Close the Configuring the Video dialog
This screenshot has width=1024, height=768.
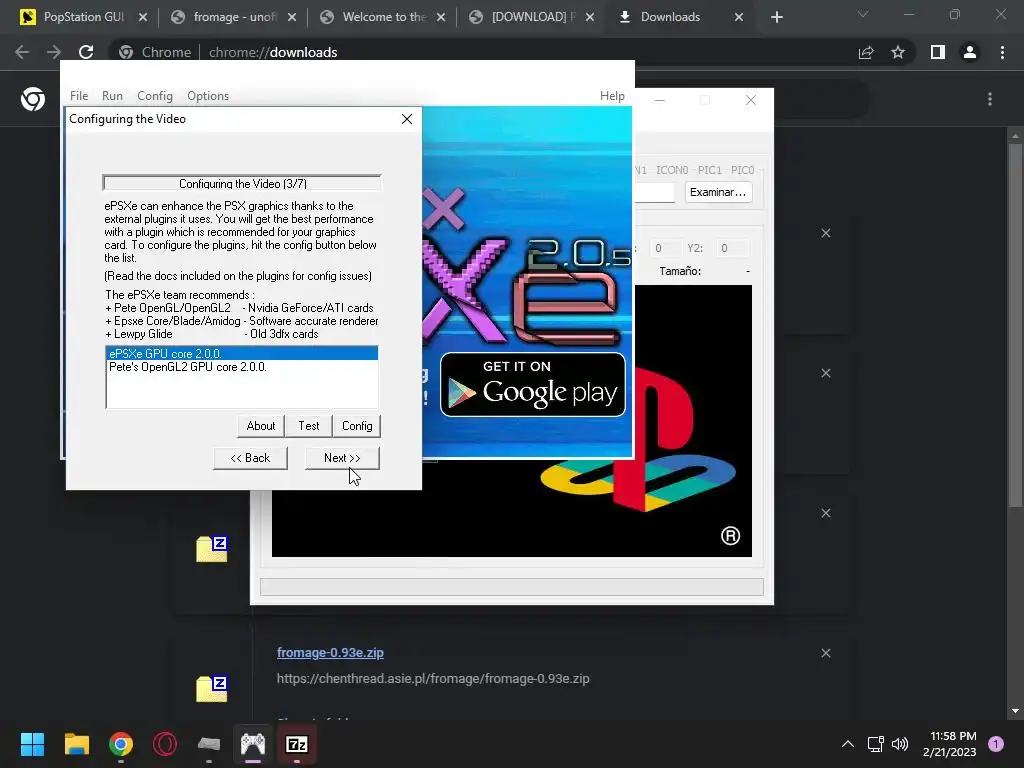407,119
